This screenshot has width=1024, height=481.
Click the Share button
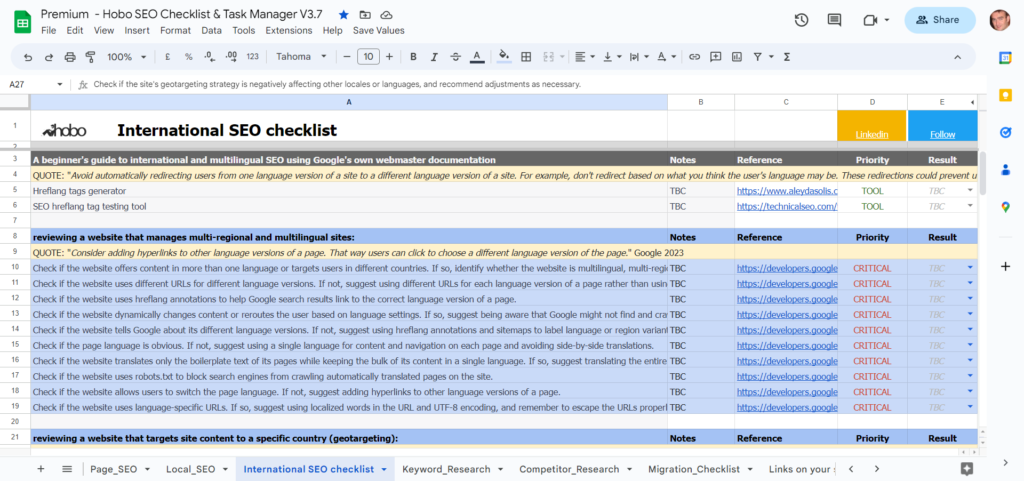tap(940, 20)
